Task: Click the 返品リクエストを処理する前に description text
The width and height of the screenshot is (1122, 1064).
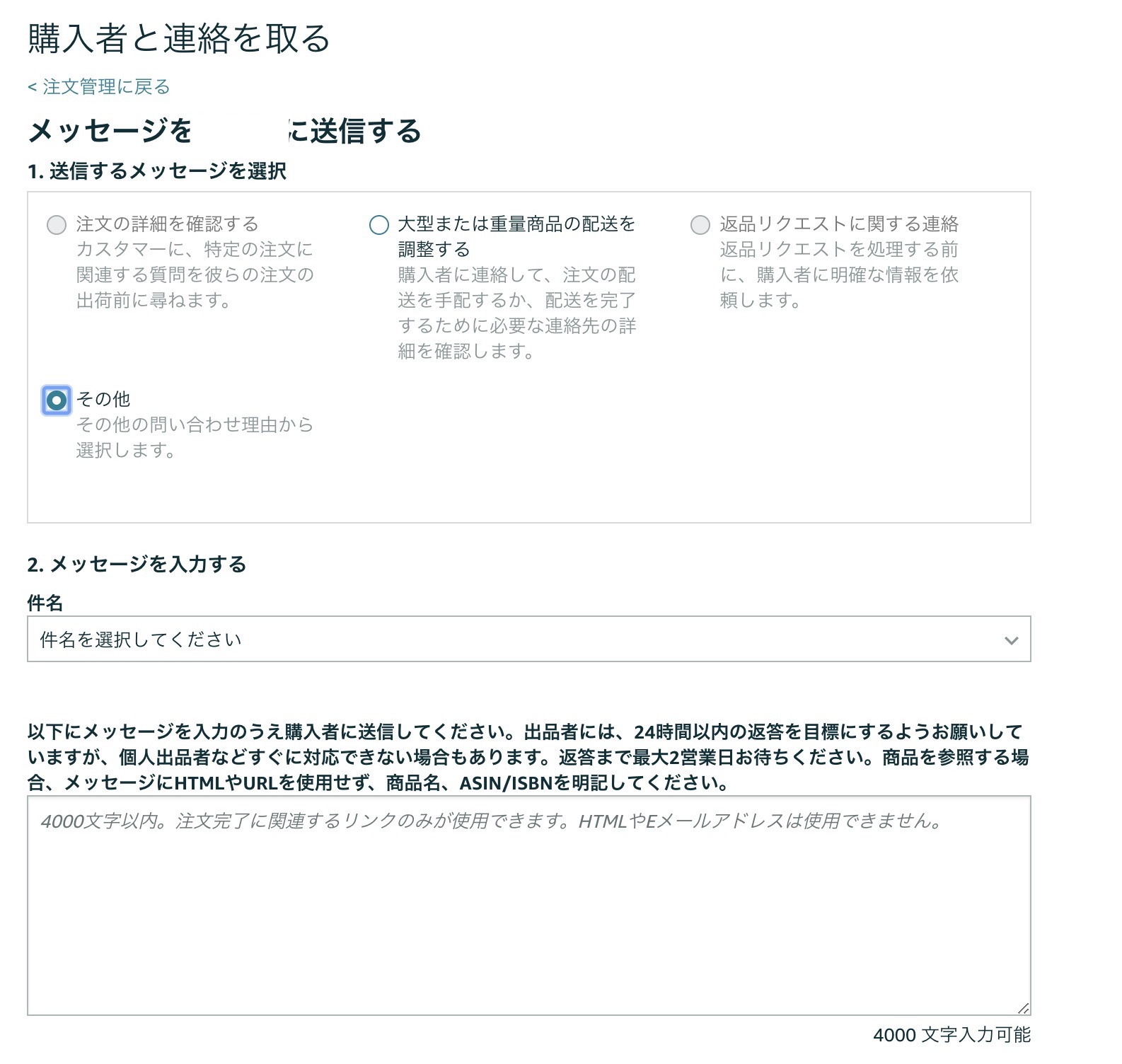Action: click(x=839, y=274)
